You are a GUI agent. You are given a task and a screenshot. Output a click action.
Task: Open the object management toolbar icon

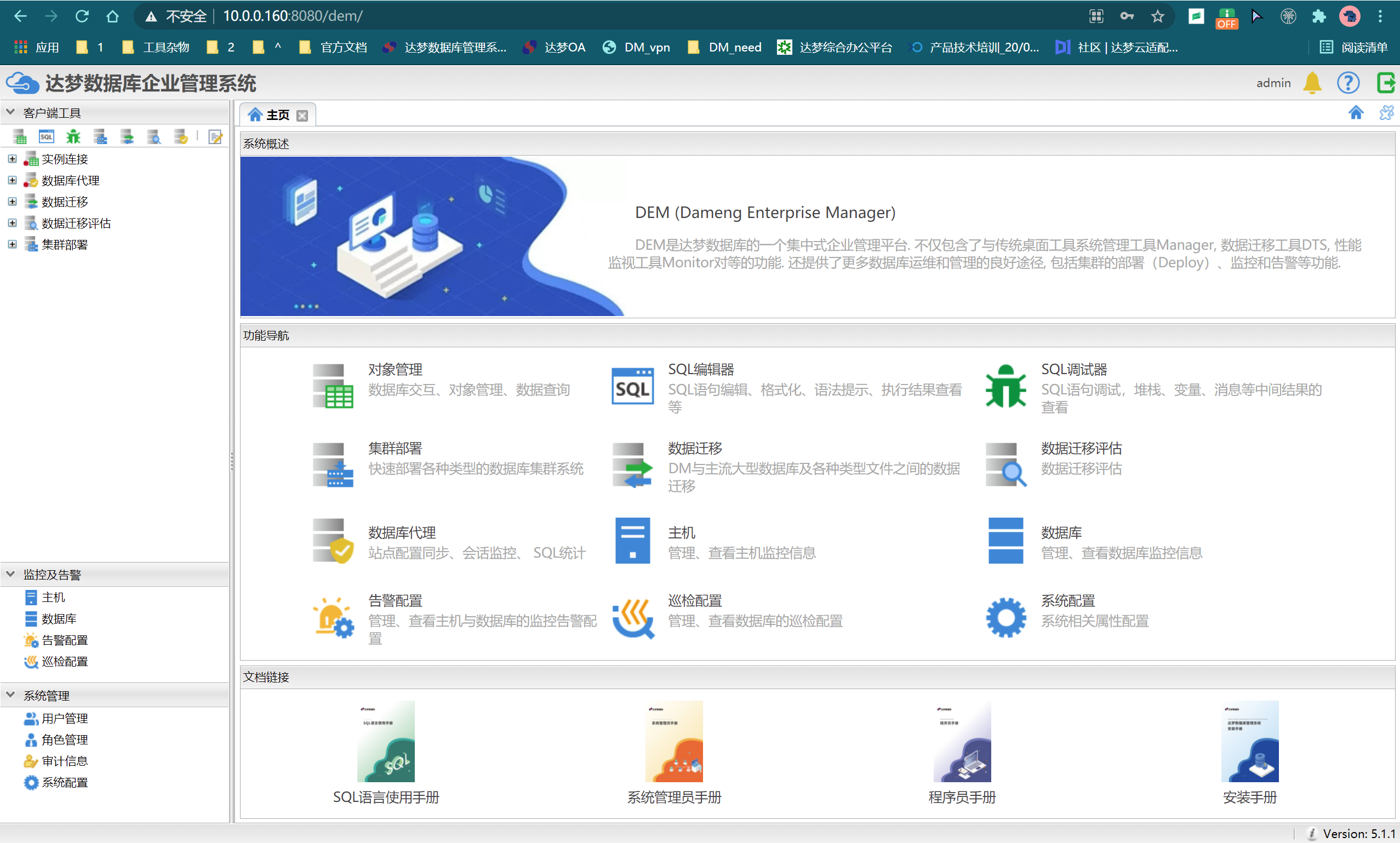[20, 136]
